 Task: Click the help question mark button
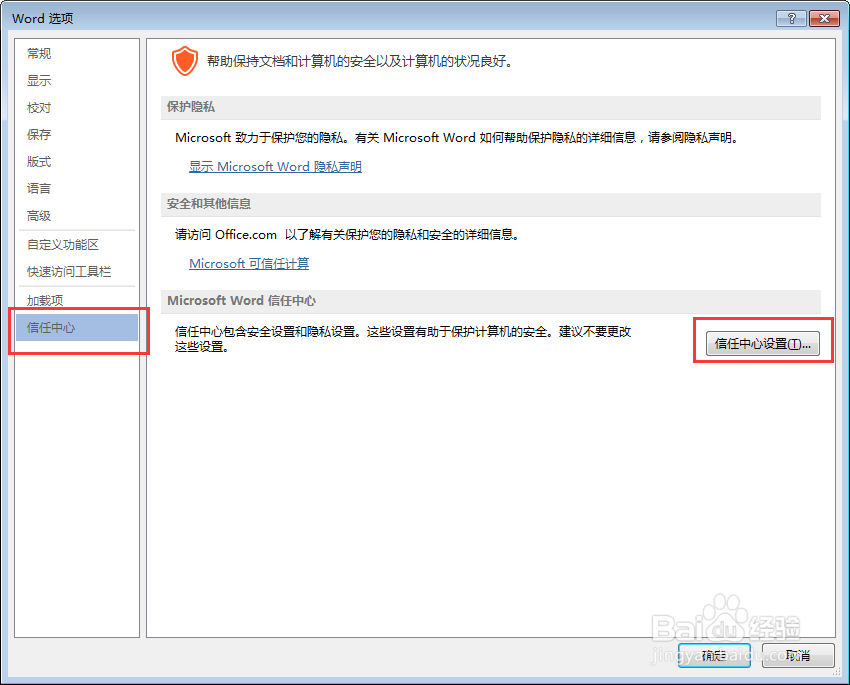click(791, 18)
